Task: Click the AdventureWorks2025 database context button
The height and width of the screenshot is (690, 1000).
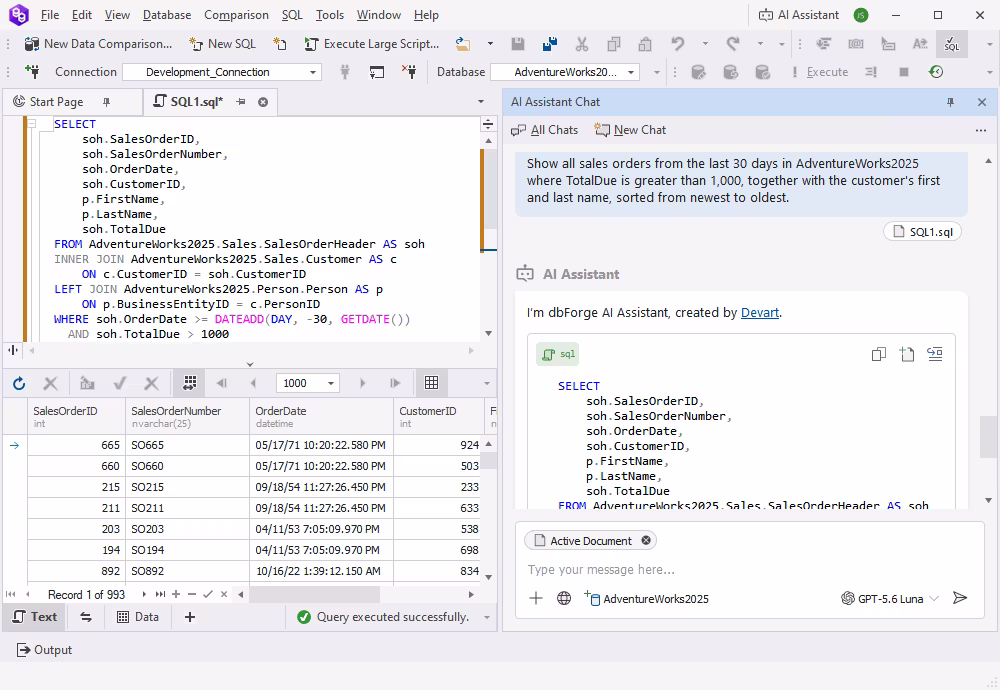Action: click(646, 598)
